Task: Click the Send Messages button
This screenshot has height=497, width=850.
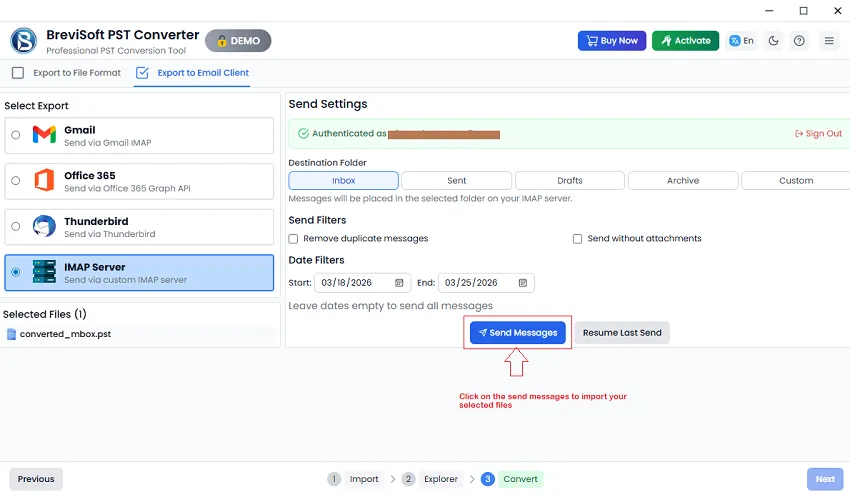Action: [518, 333]
